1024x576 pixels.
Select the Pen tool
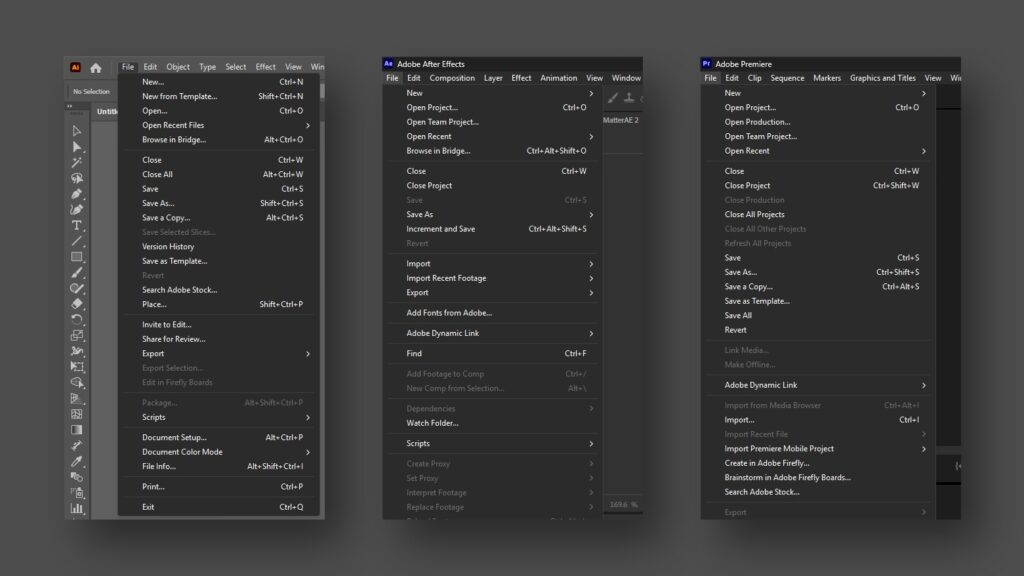tap(76, 194)
